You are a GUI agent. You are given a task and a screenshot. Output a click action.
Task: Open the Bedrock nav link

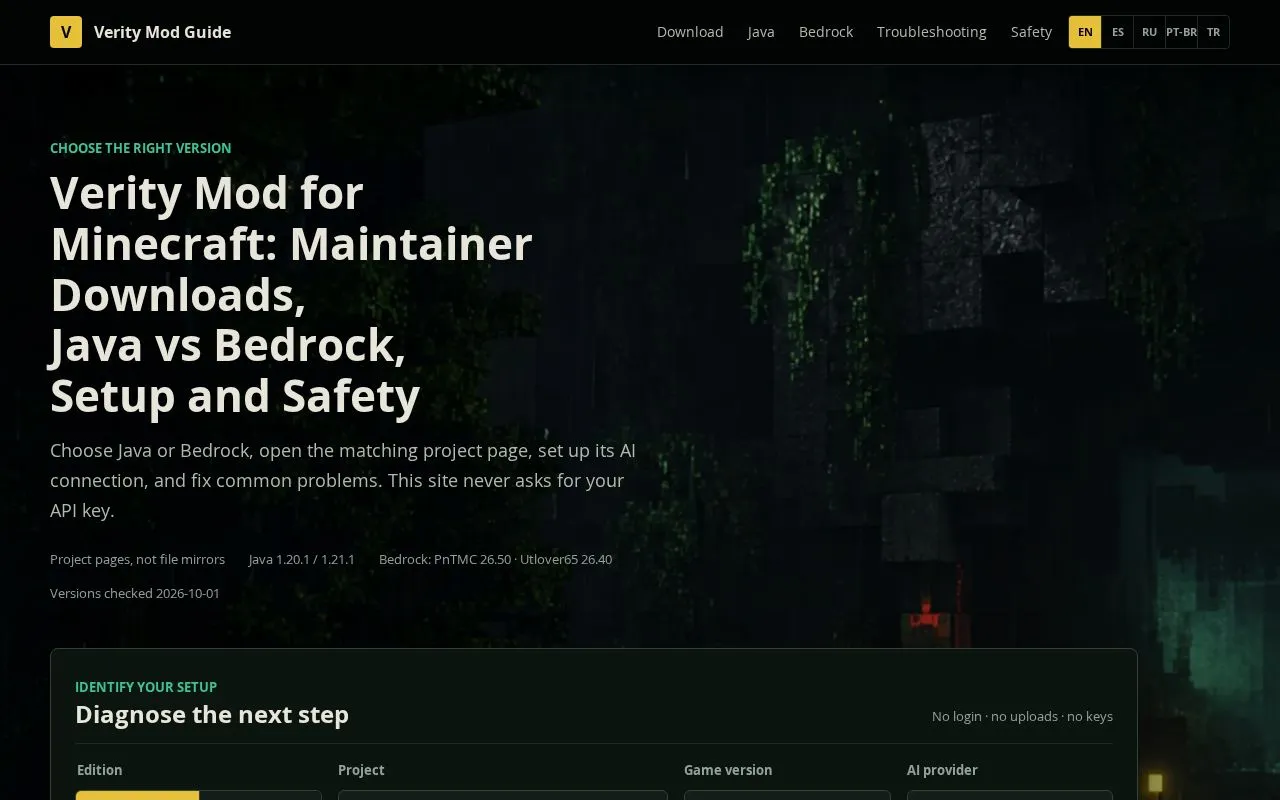click(826, 32)
